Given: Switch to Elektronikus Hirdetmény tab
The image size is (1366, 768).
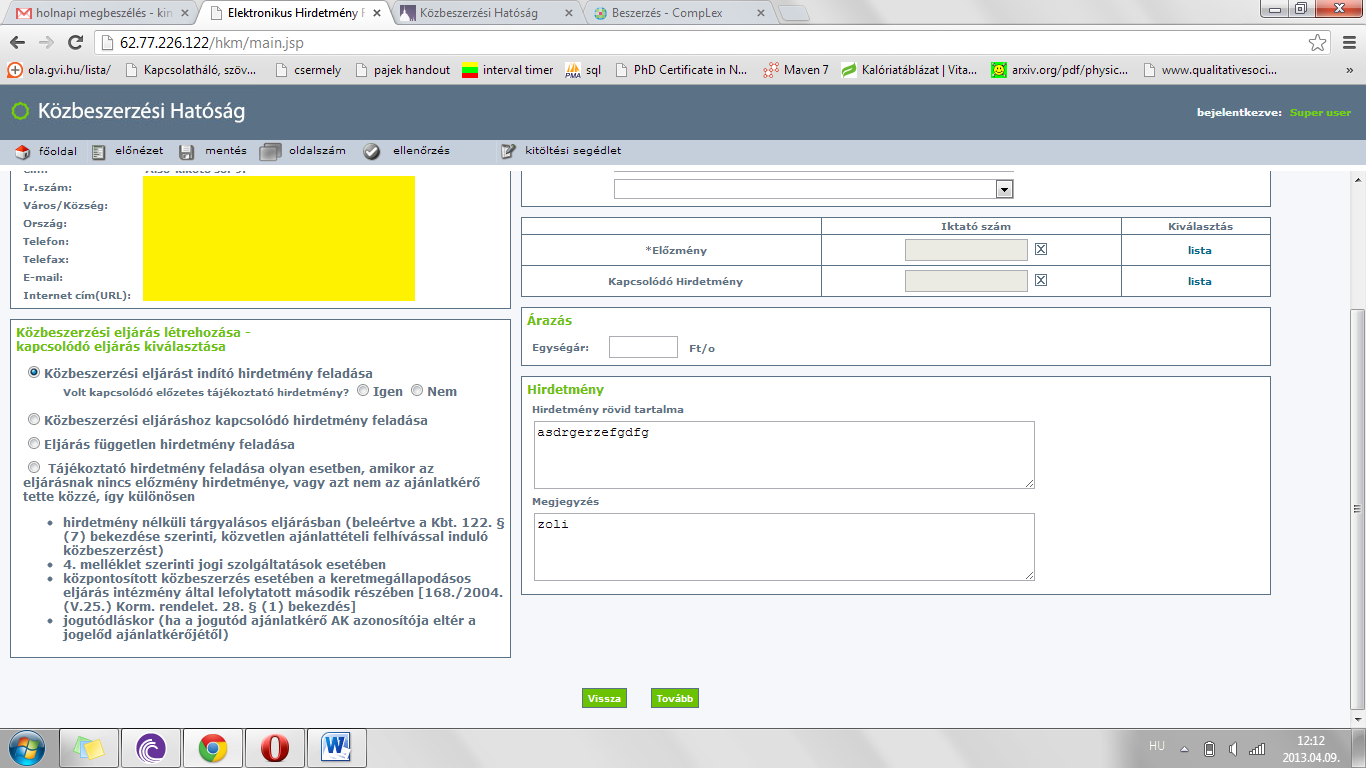Looking at the screenshot, I should [295, 13].
